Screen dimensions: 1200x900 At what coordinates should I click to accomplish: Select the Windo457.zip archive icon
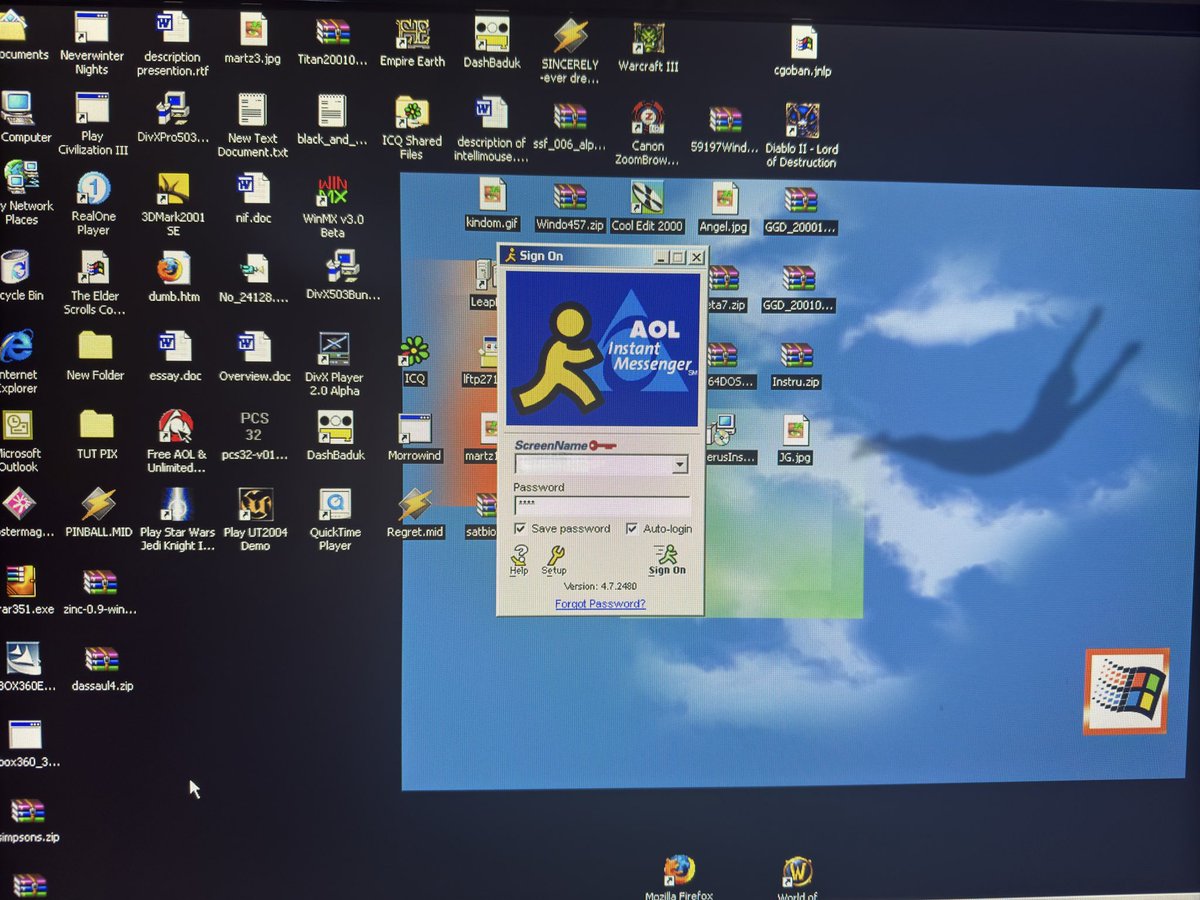click(x=569, y=197)
